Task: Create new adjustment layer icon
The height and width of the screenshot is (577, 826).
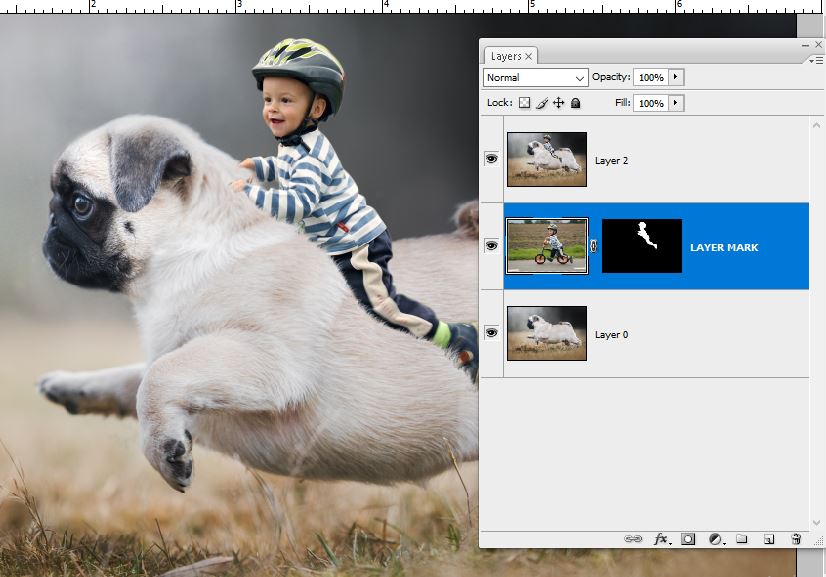Action: 716,539
